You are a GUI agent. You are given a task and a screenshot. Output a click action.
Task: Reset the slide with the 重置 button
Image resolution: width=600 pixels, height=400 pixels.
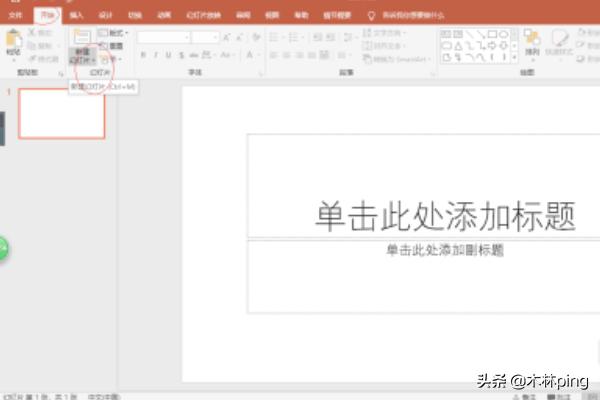[x=112, y=46]
